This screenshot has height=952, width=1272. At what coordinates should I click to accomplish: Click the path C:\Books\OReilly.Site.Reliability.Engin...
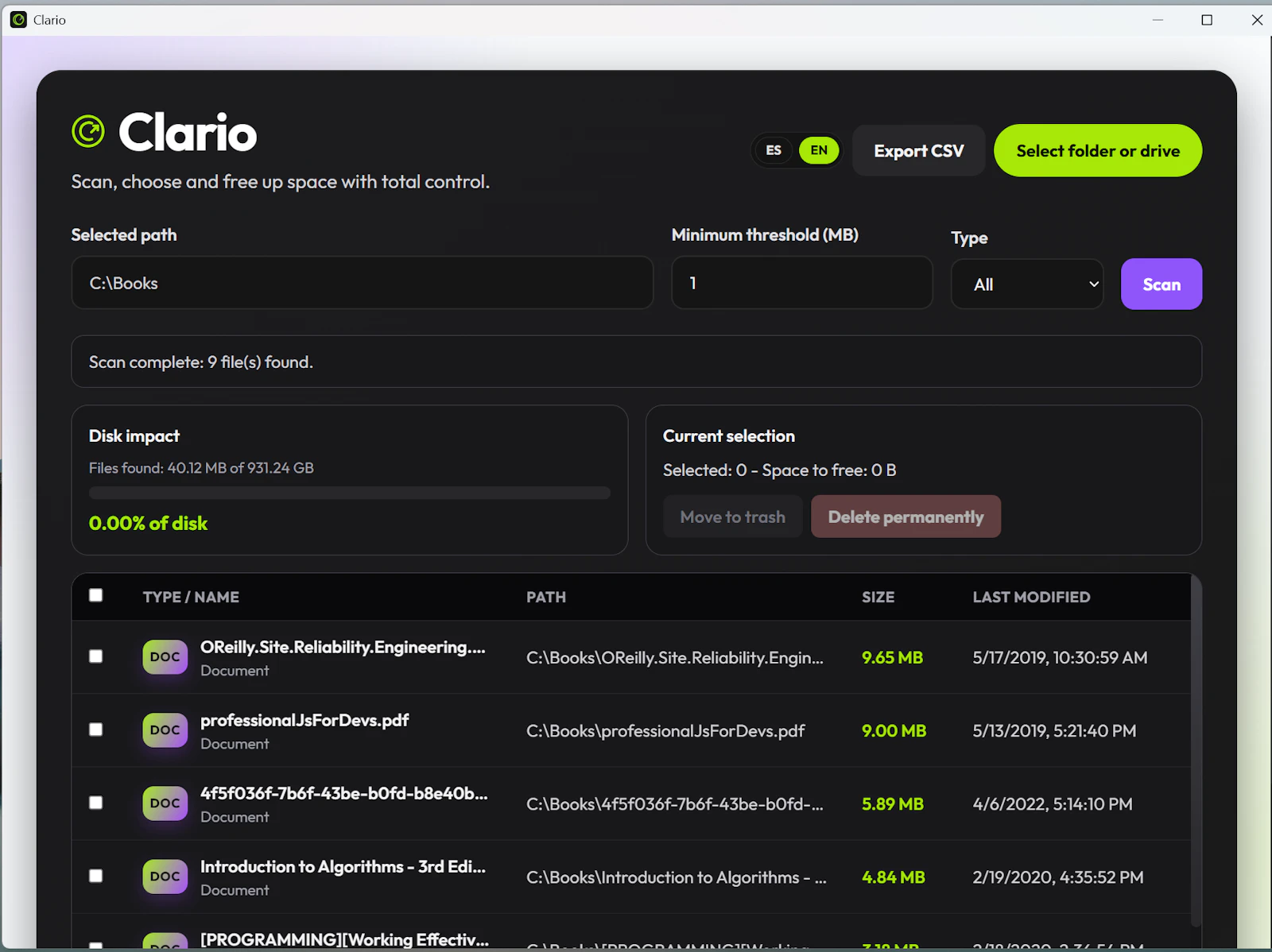(675, 658)
